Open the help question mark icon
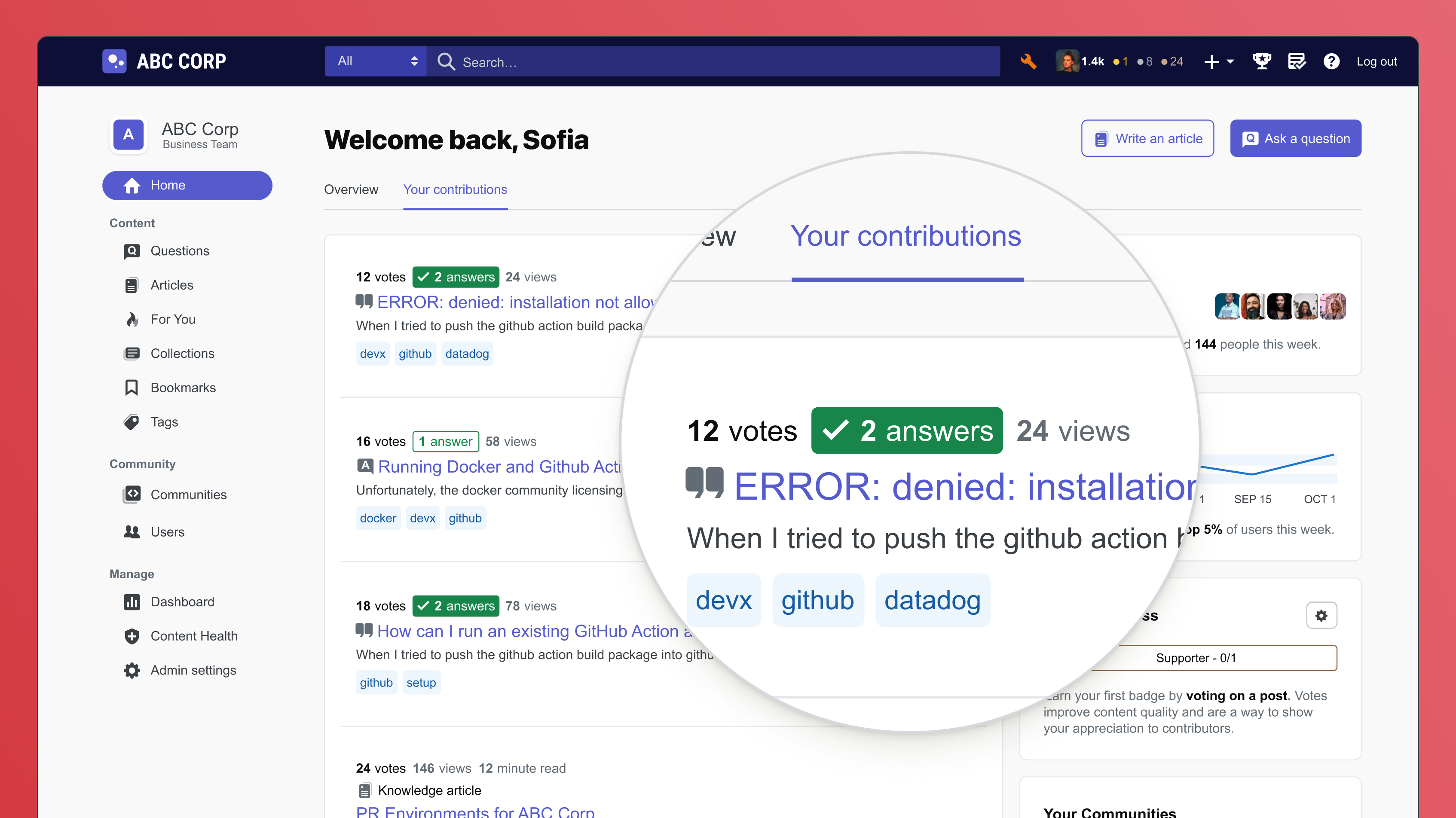 [x=1331, y=61]
